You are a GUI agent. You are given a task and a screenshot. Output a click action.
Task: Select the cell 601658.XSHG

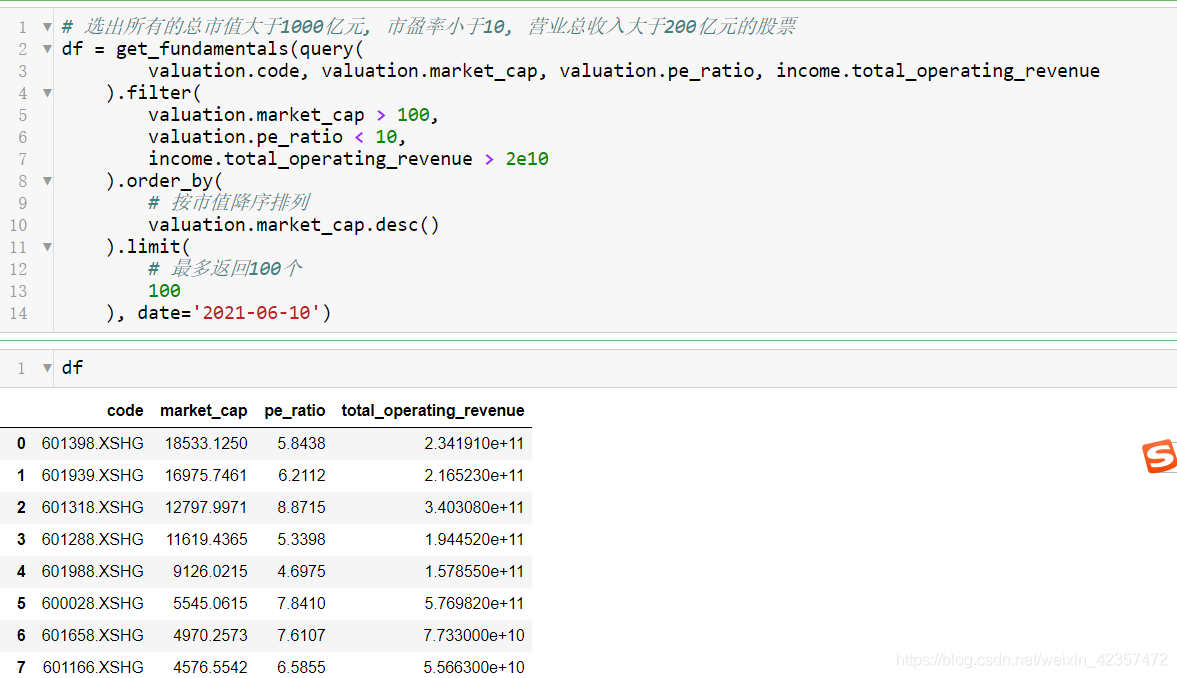(x=92, y=635)
